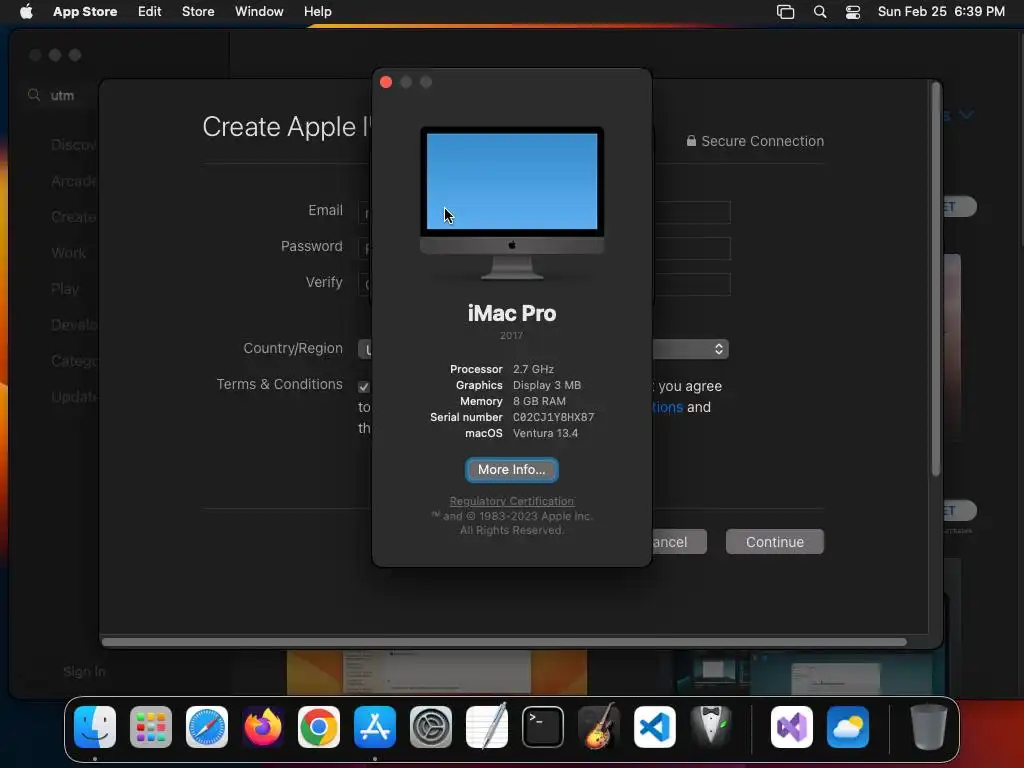Click the Ventura 13.4 macOS value
Screen dimensions: 1024x768
click(545, 433)
